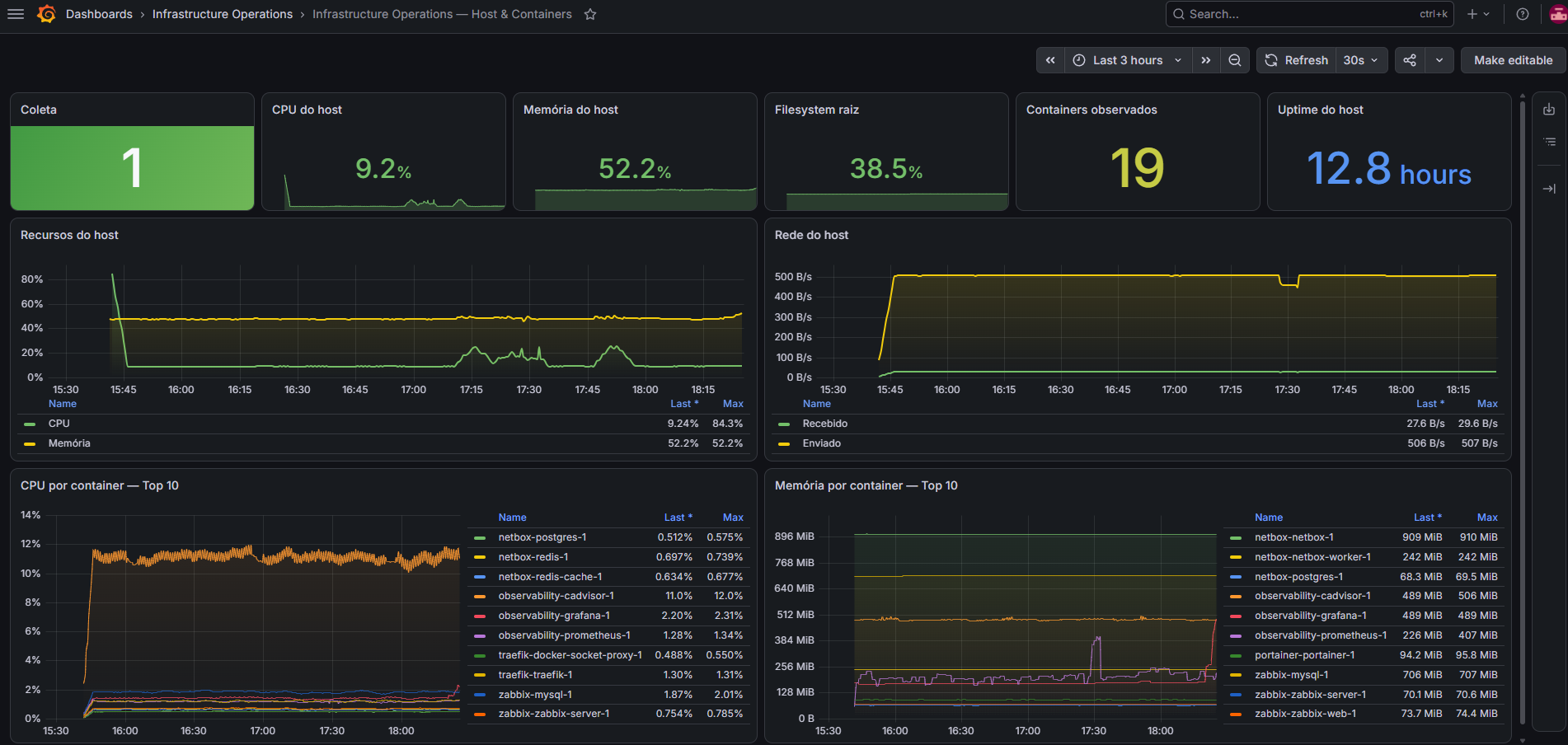Select zabbix-zabbix-server-1 in memory legend
The image size is (1568, 745).
1310,695
